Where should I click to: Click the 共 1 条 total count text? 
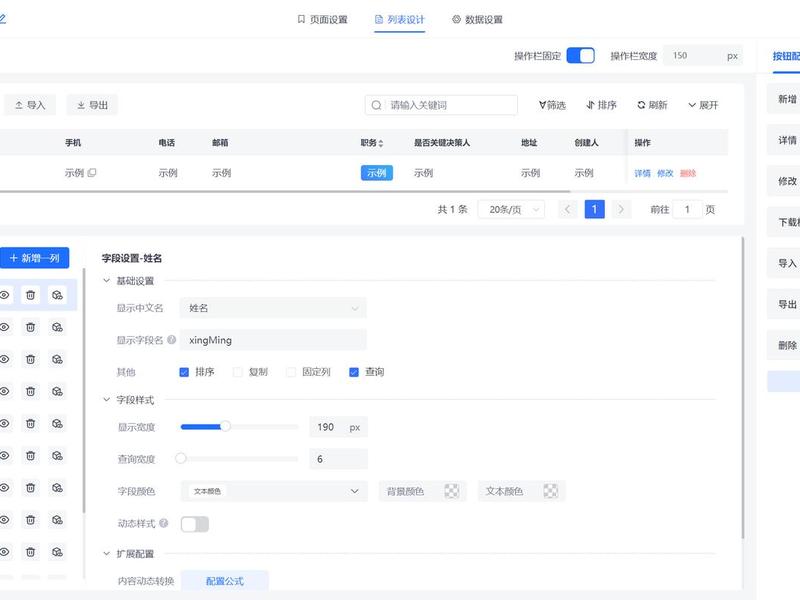click(453, 209)
